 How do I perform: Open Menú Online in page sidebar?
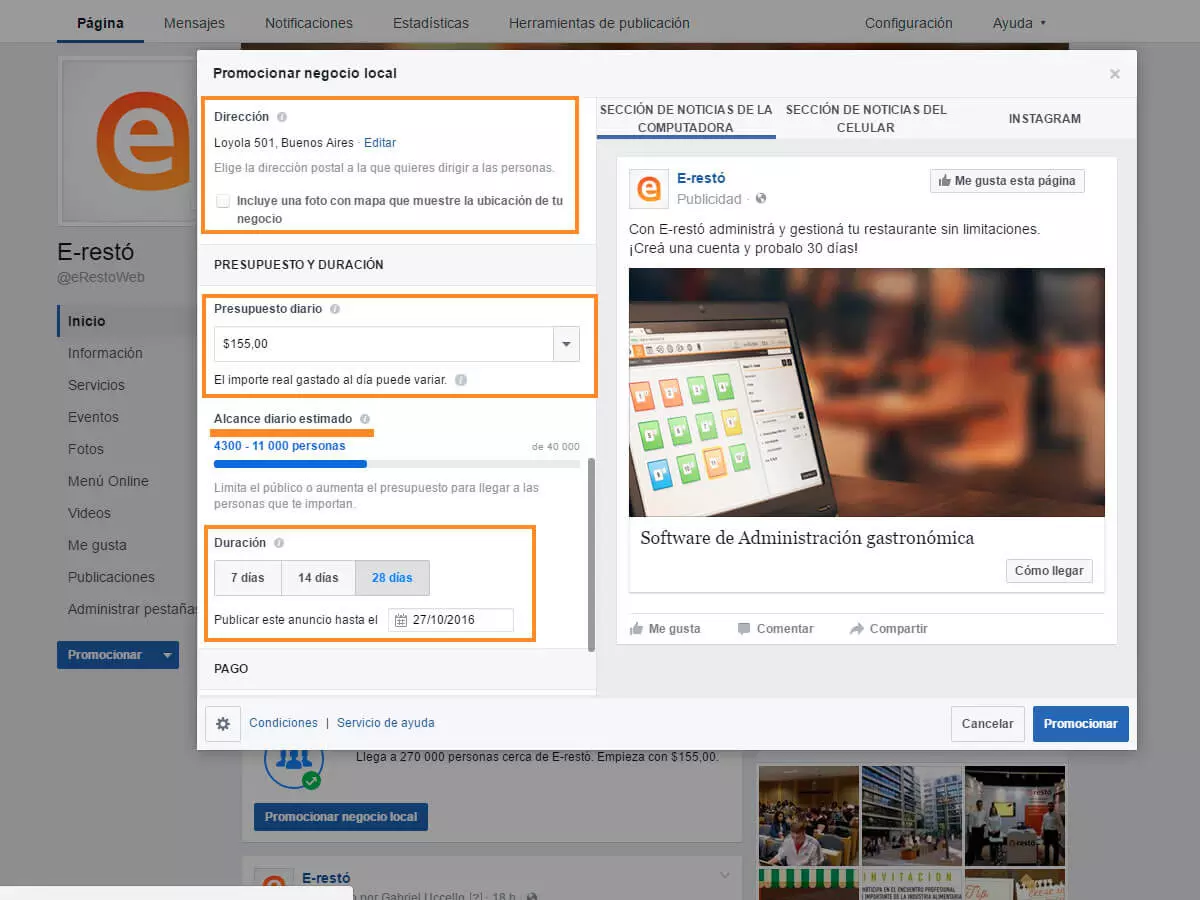(x=108, y=481)
